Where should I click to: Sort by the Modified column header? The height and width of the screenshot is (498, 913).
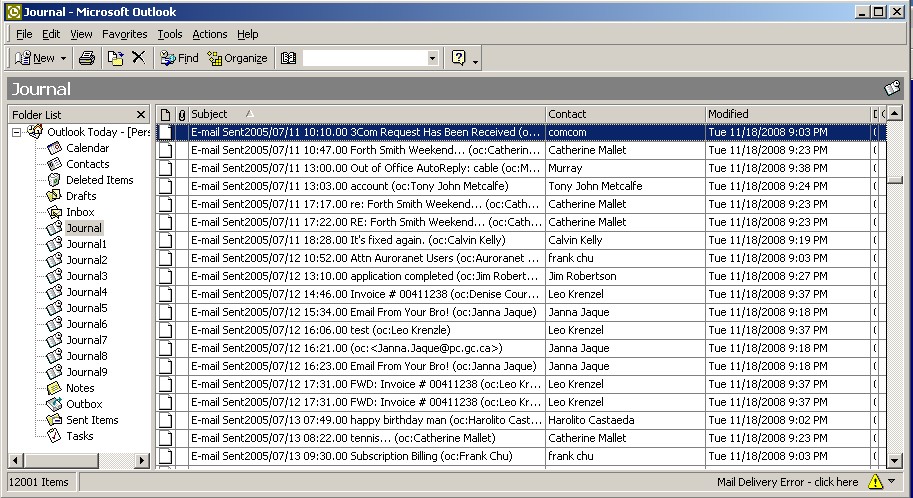click(788, 114)
